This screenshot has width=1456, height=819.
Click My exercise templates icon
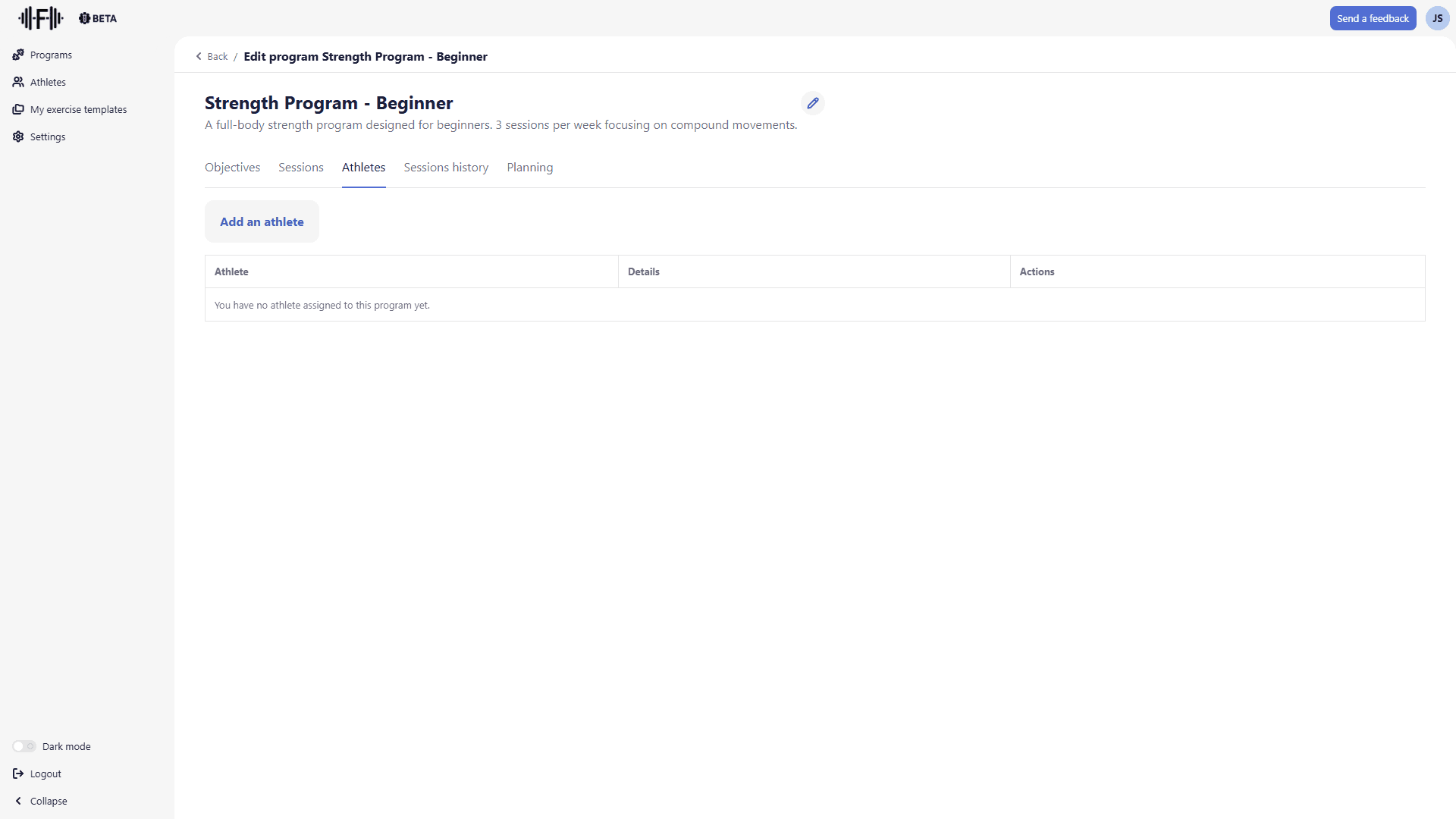point(18,109)
